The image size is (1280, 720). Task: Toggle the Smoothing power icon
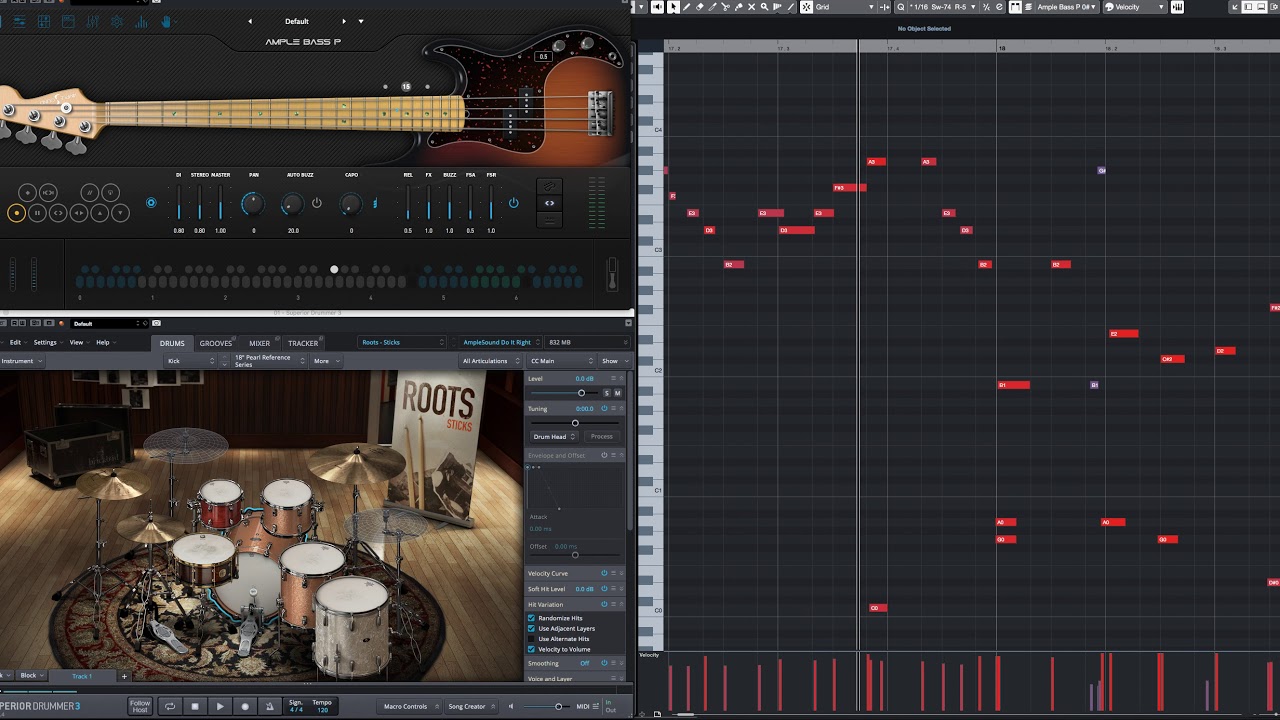tap(604, 663)
